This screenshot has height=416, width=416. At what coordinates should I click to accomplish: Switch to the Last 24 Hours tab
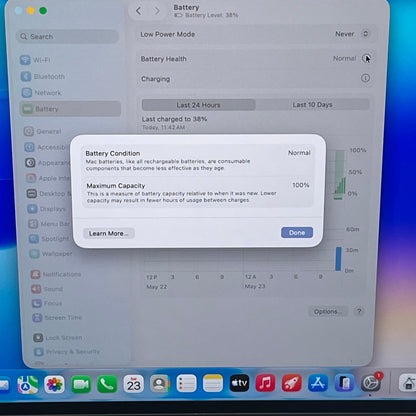[x=199, y=105]
